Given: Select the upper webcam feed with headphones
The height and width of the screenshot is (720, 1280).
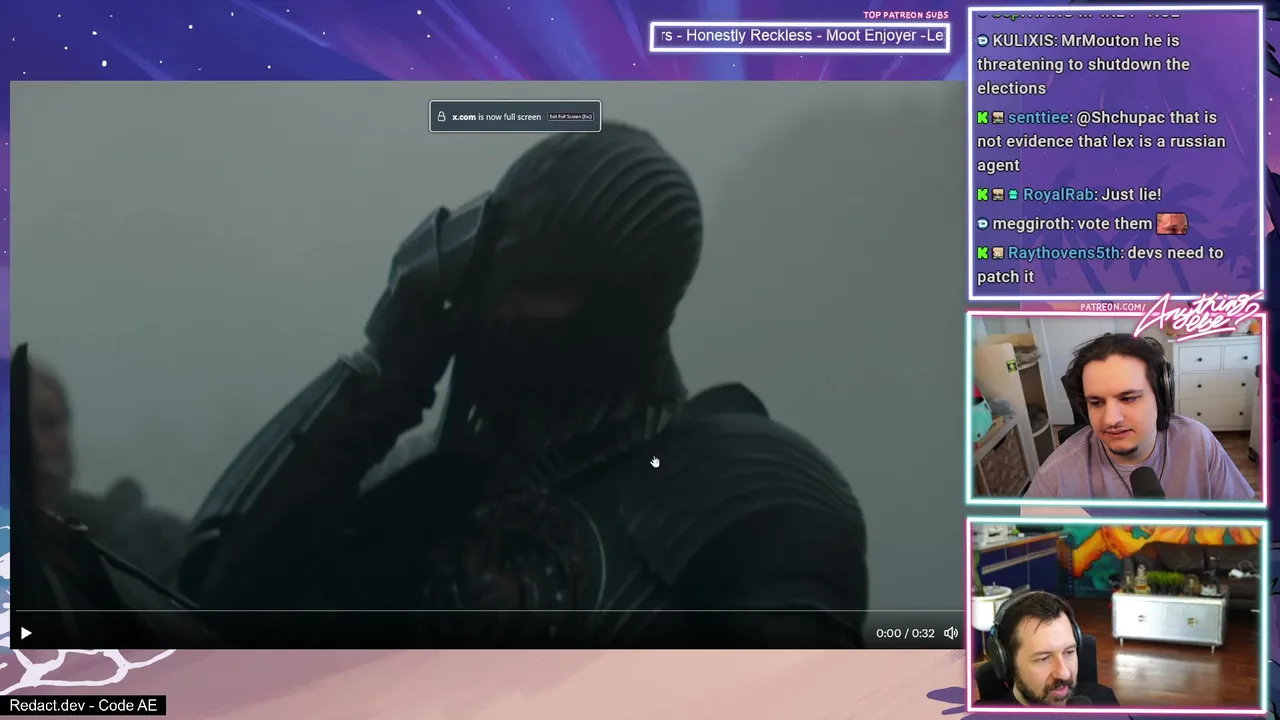Looking at the screenshot, I should click(1116, 407).
